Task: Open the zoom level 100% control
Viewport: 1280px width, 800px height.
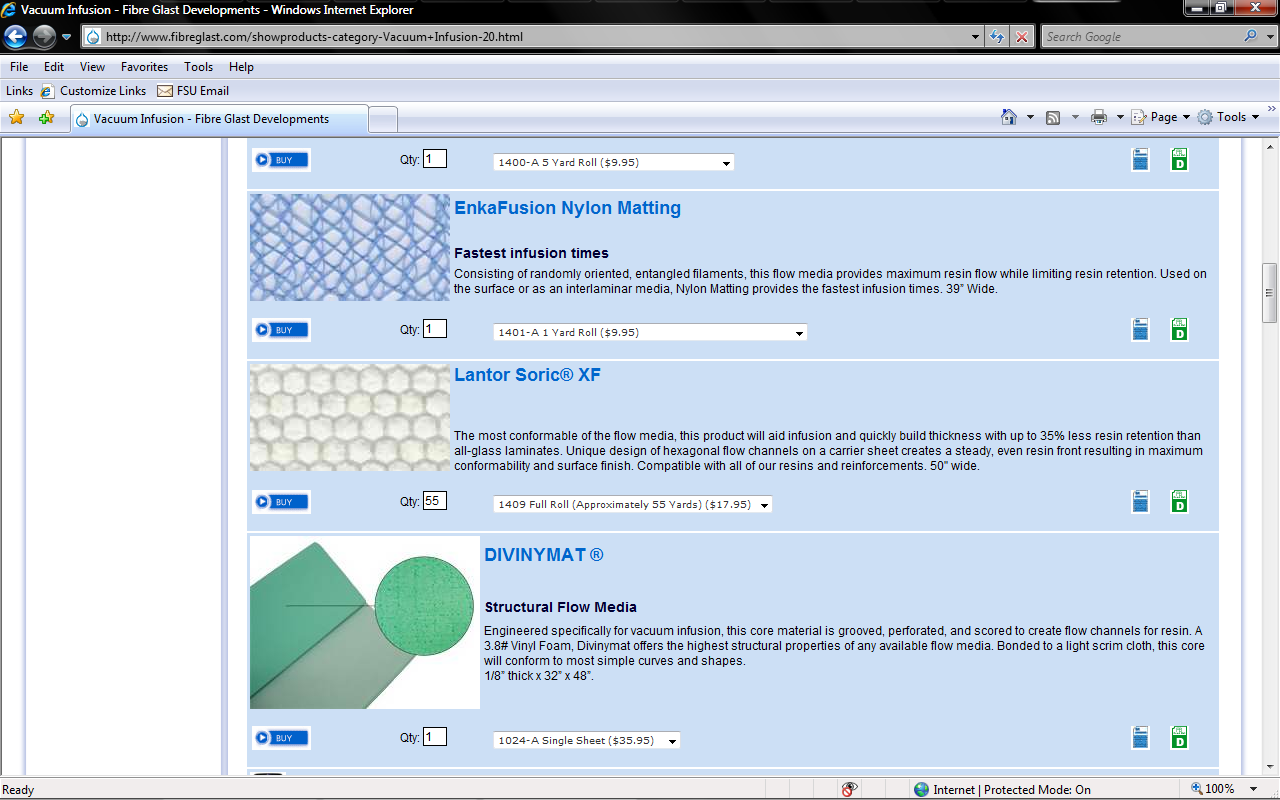Action: point(1225,789)
